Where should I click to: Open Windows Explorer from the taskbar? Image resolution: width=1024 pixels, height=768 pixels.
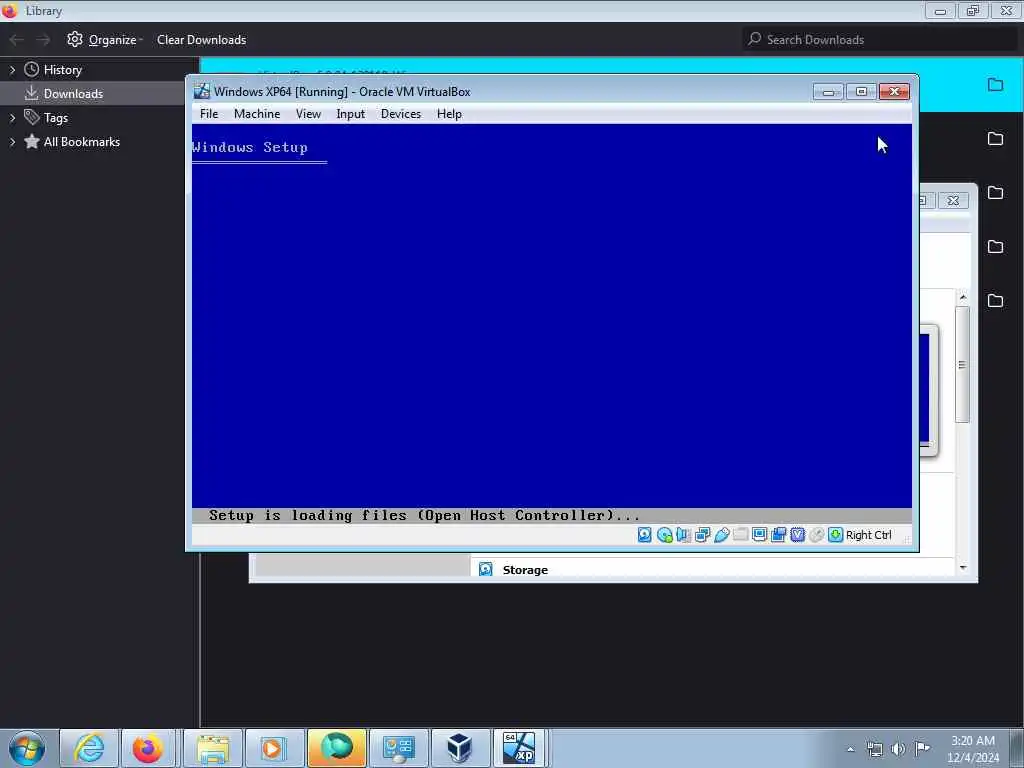(213, 748)
